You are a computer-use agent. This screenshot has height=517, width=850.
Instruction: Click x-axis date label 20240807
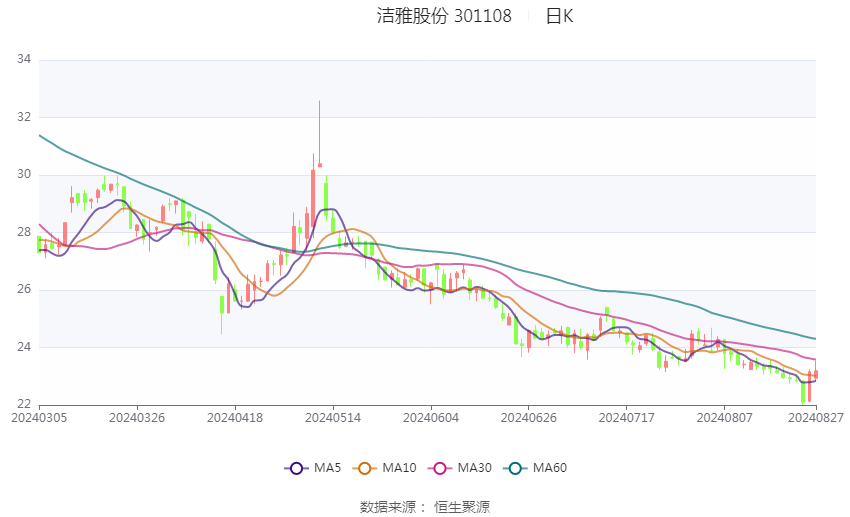pos(725,418)
